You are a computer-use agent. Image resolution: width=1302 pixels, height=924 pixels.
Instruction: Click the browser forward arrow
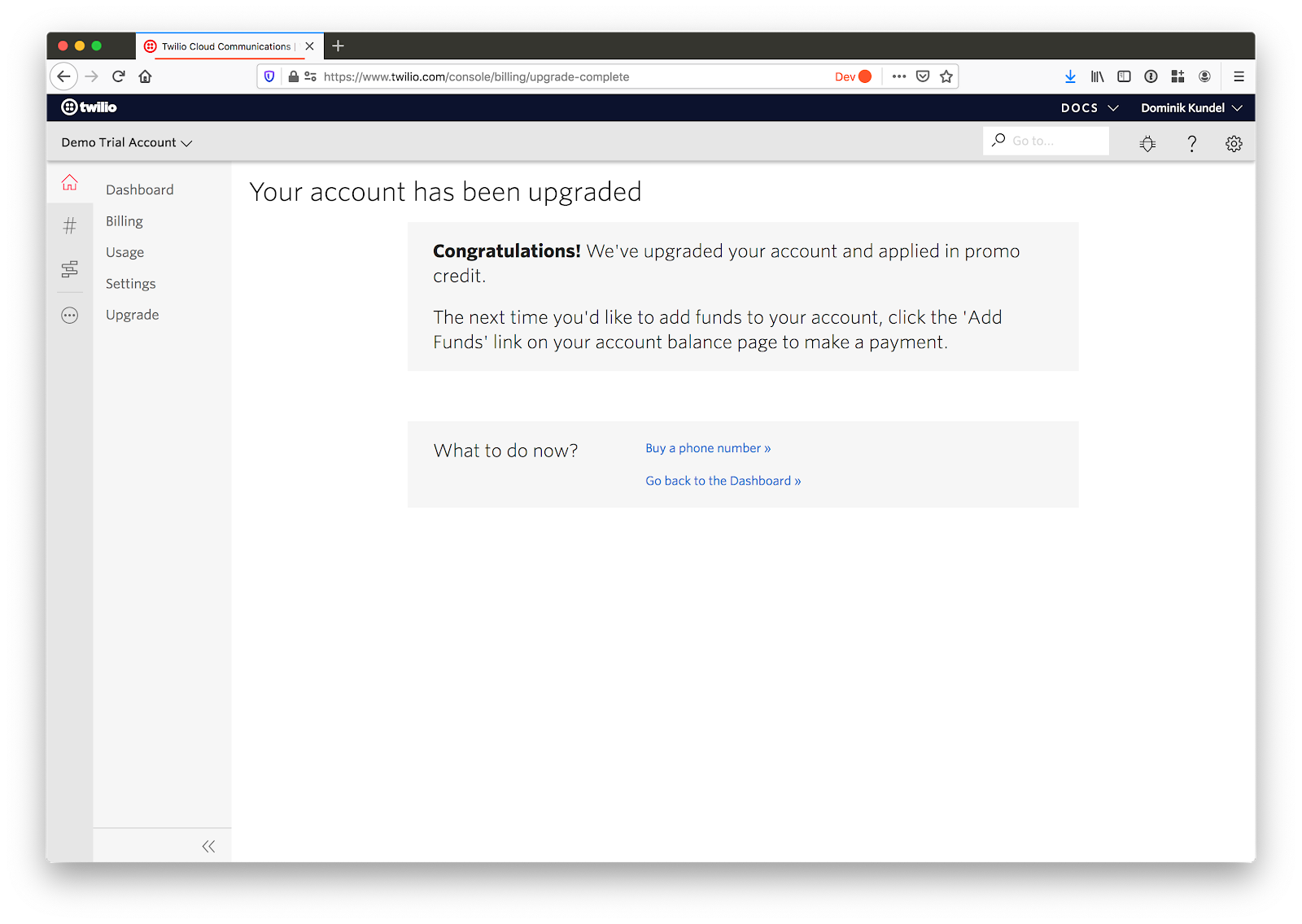(x=91, y=76)
